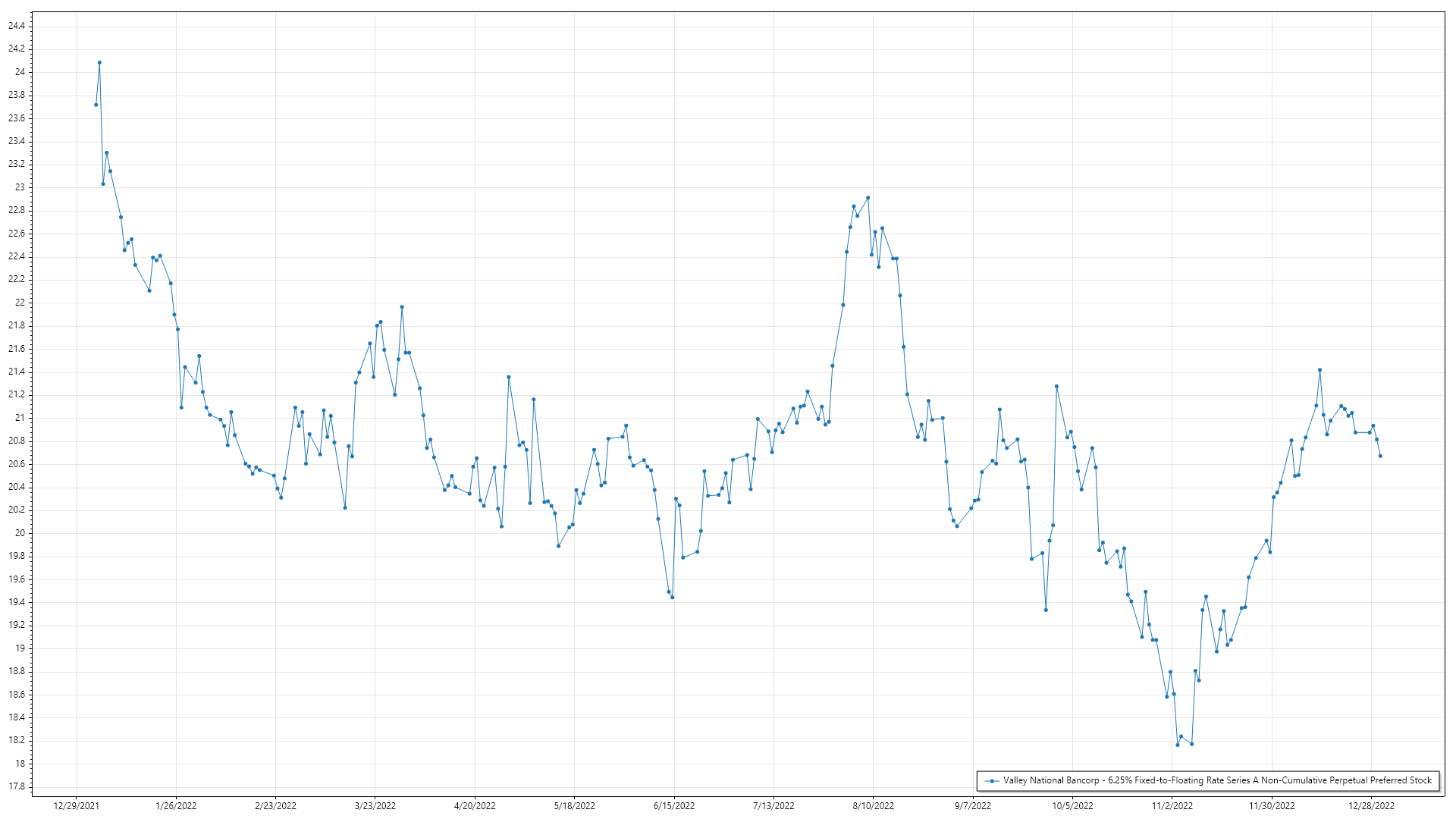
Task: Select the 21 y-axis value label
Action: click(20, 418)
